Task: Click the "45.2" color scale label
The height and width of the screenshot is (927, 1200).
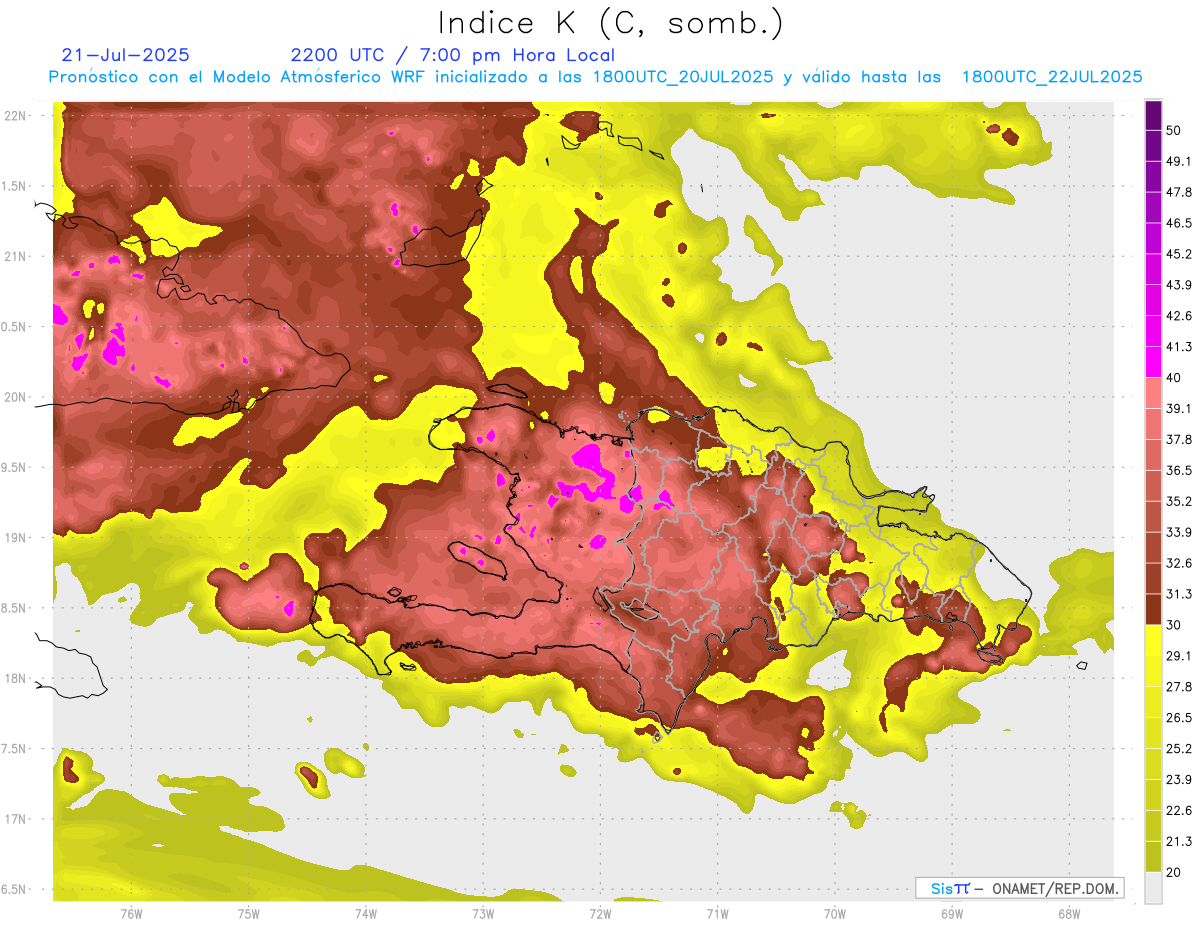Action: point(1179,254)
